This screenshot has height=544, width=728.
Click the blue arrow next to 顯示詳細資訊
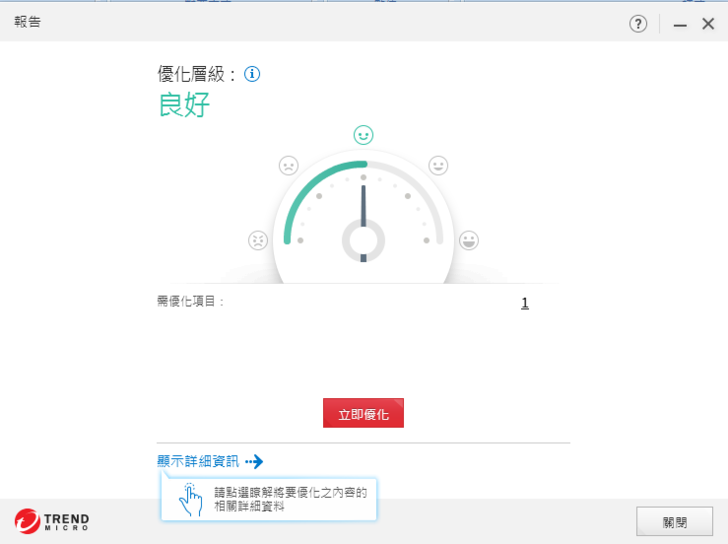(x=254, y=462)
